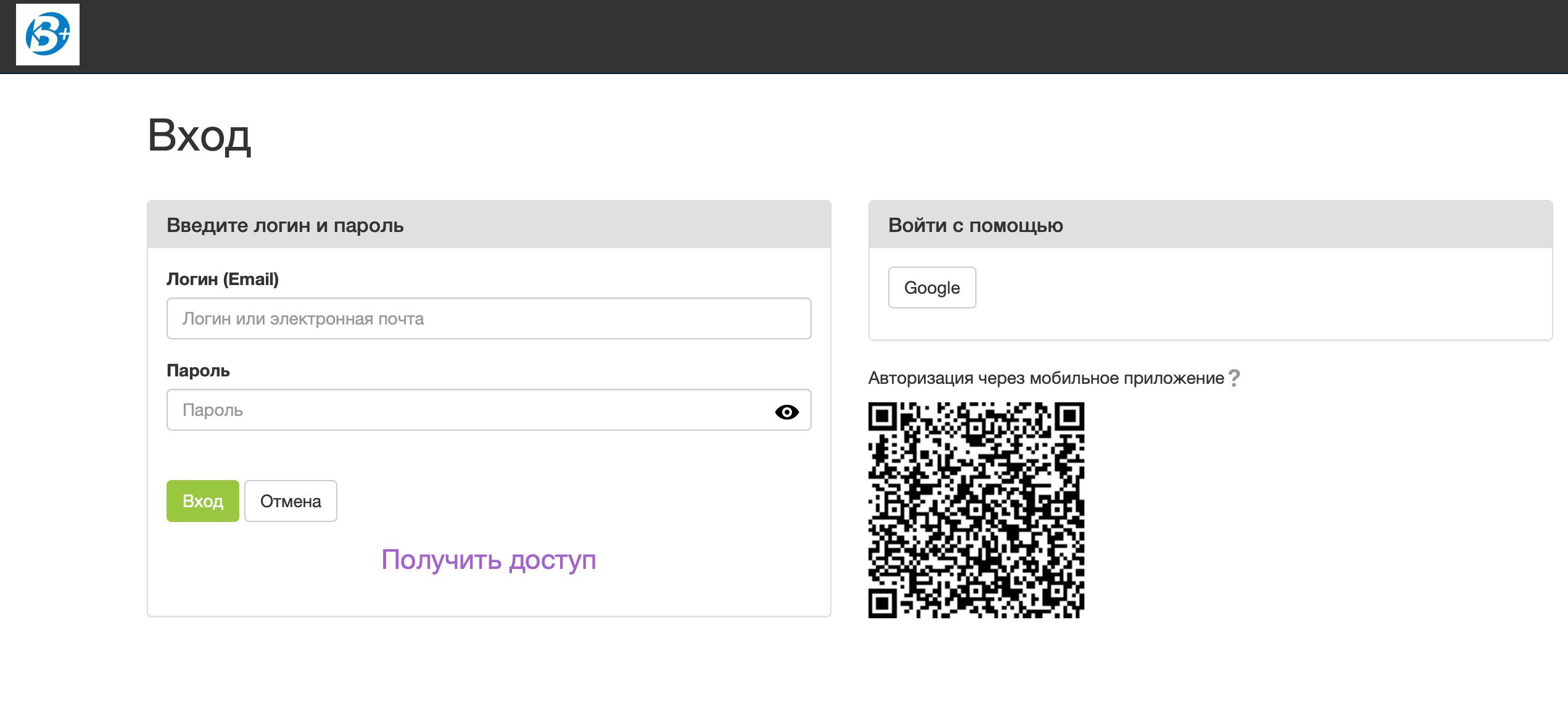Click the large Вход page heading
Image resolution: width=1568 pixels, height=717 pixels.
coord(199,136)
